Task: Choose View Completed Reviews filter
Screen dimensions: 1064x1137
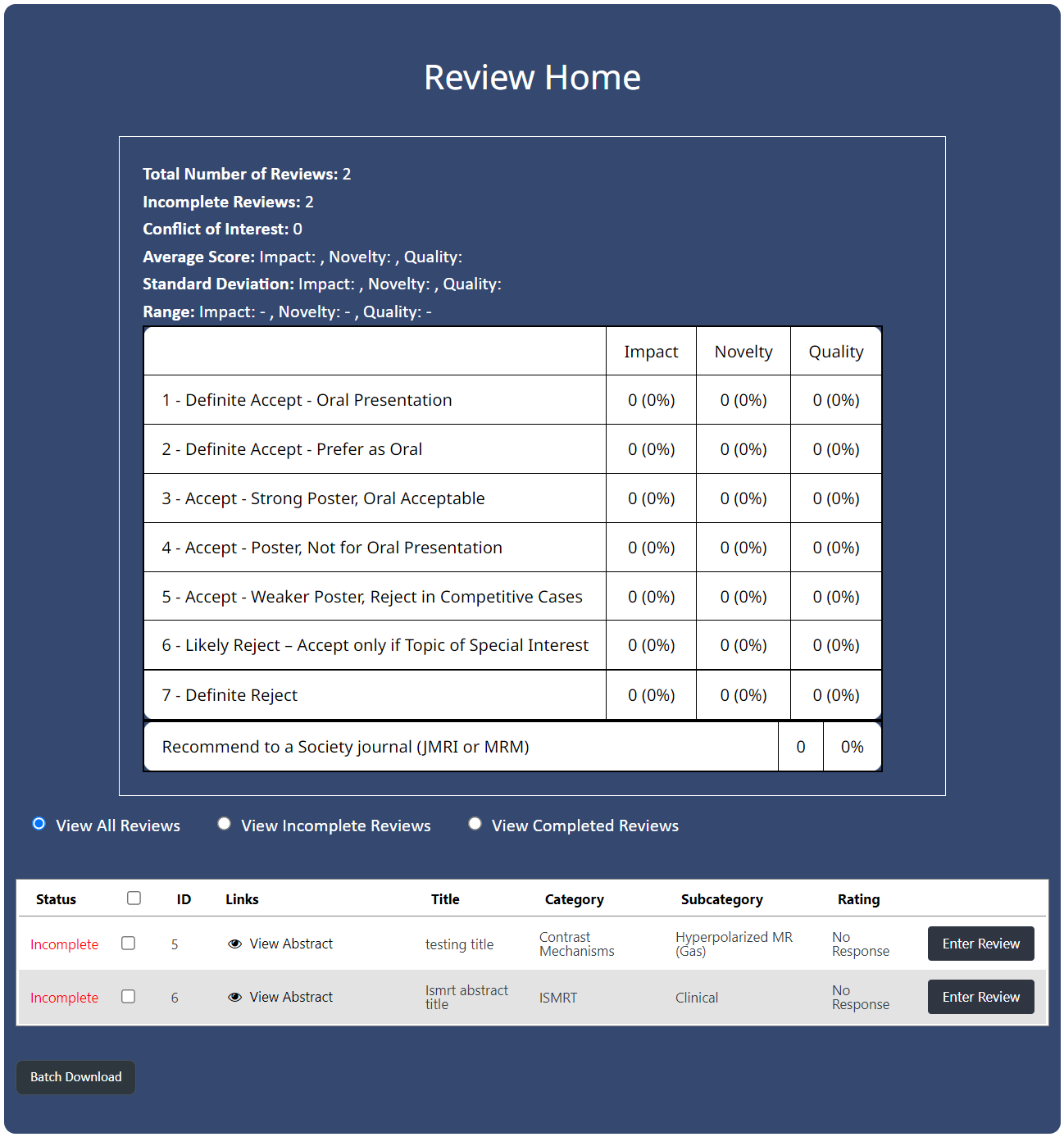Action: [x=475, y=824]
